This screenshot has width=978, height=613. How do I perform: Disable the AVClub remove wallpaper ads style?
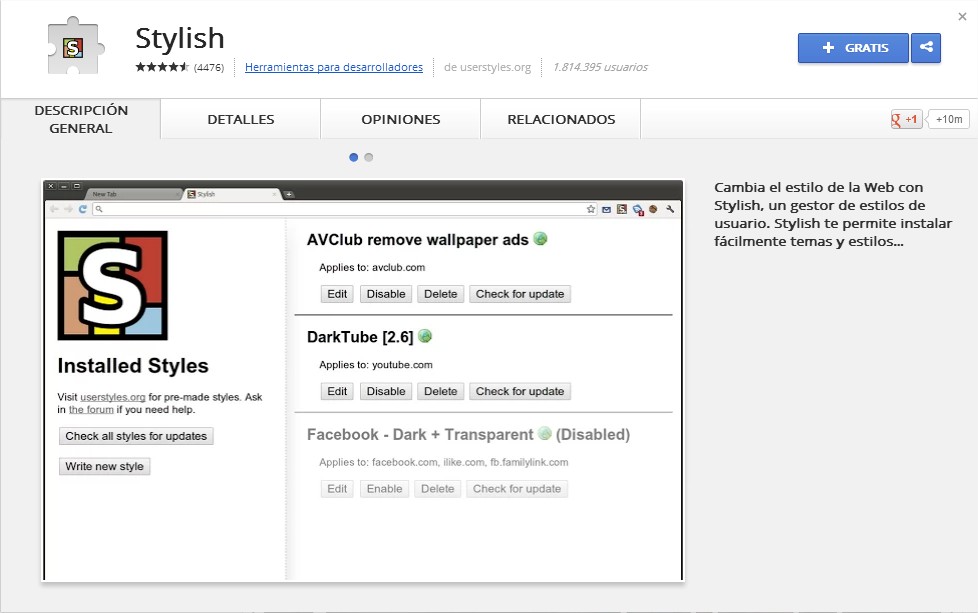[x=385, y=293]
